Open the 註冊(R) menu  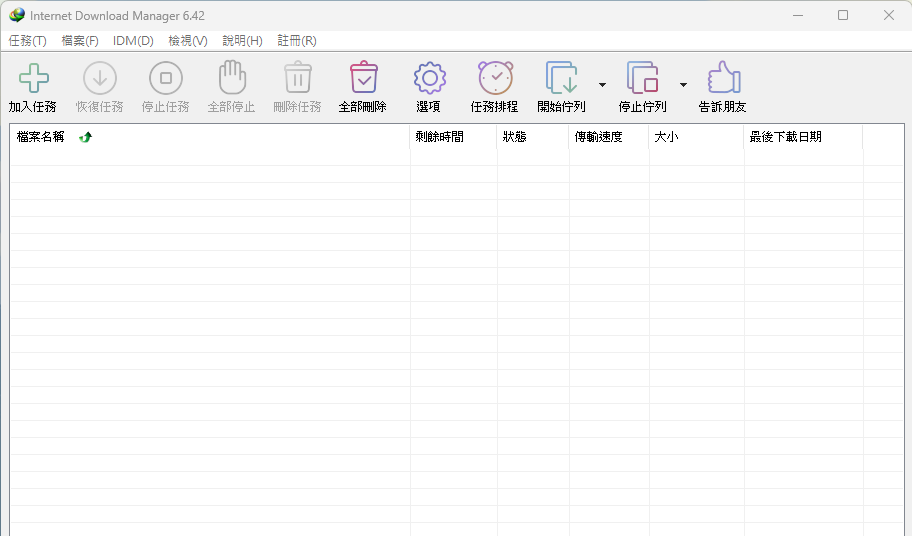pos(297,41)
